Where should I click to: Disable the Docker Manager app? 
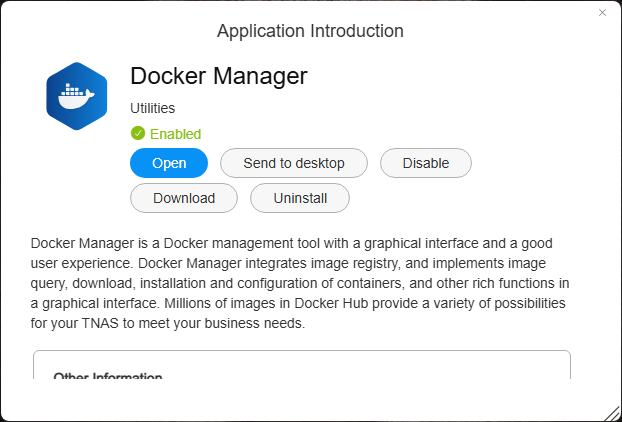pyautogui.click(x=426, y=163)
